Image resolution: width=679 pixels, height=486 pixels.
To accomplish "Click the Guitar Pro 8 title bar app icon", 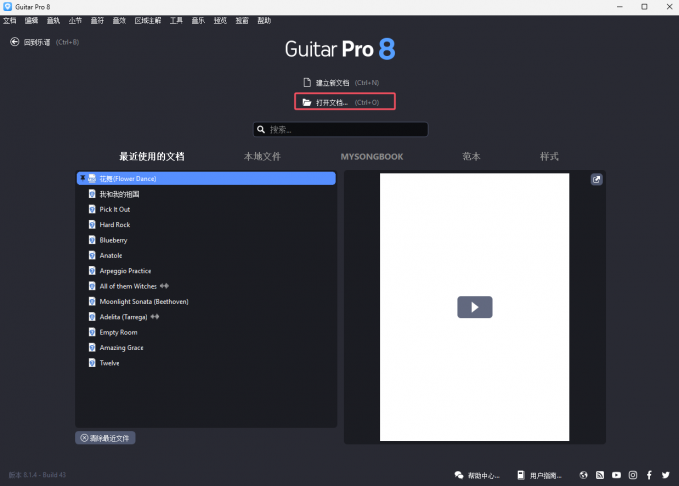I will click(x=7, y=6).
